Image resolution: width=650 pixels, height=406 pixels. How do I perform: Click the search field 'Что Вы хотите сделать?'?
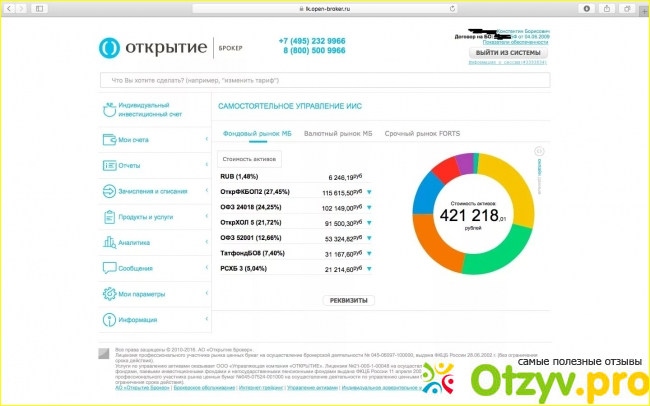point(300,79)
